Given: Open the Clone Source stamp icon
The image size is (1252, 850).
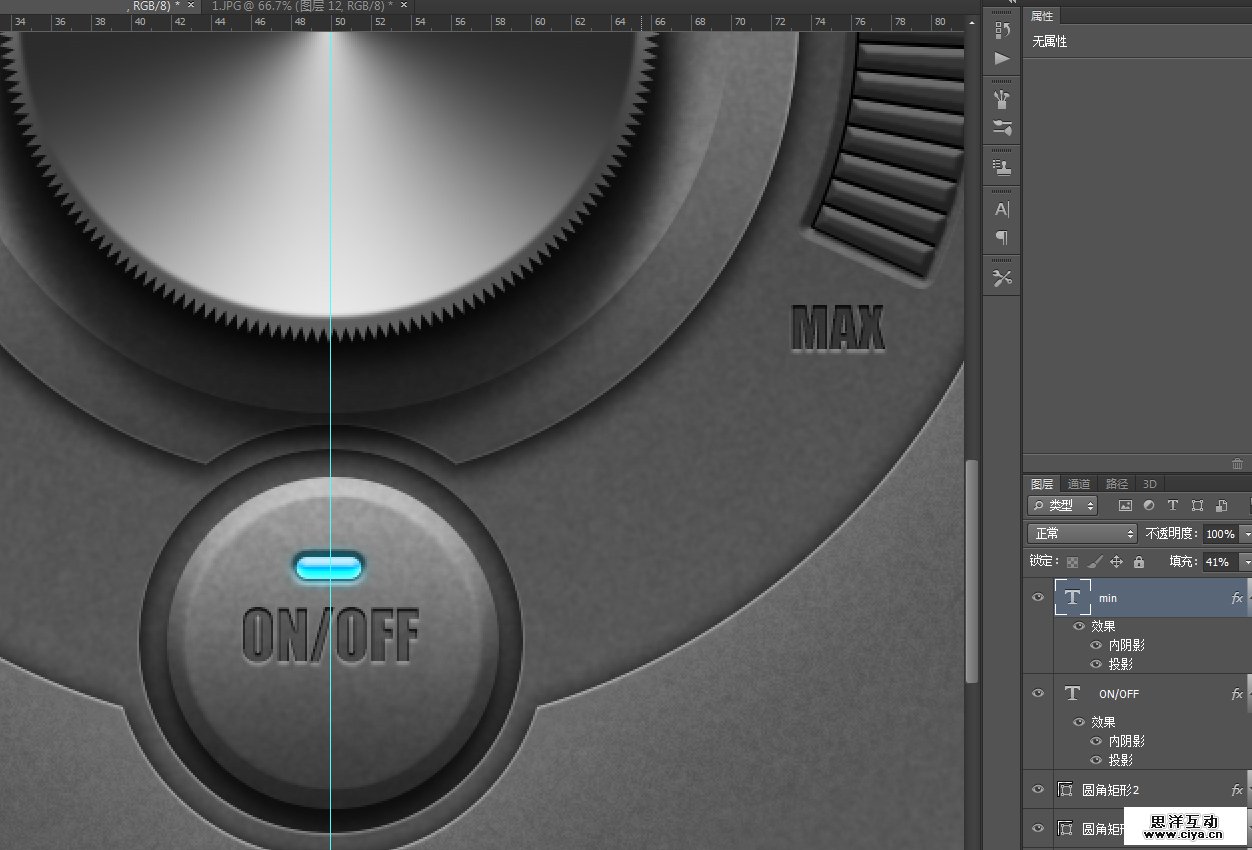Looking at the screenshot, I should pyautogui.click(x=1002, y=168).
